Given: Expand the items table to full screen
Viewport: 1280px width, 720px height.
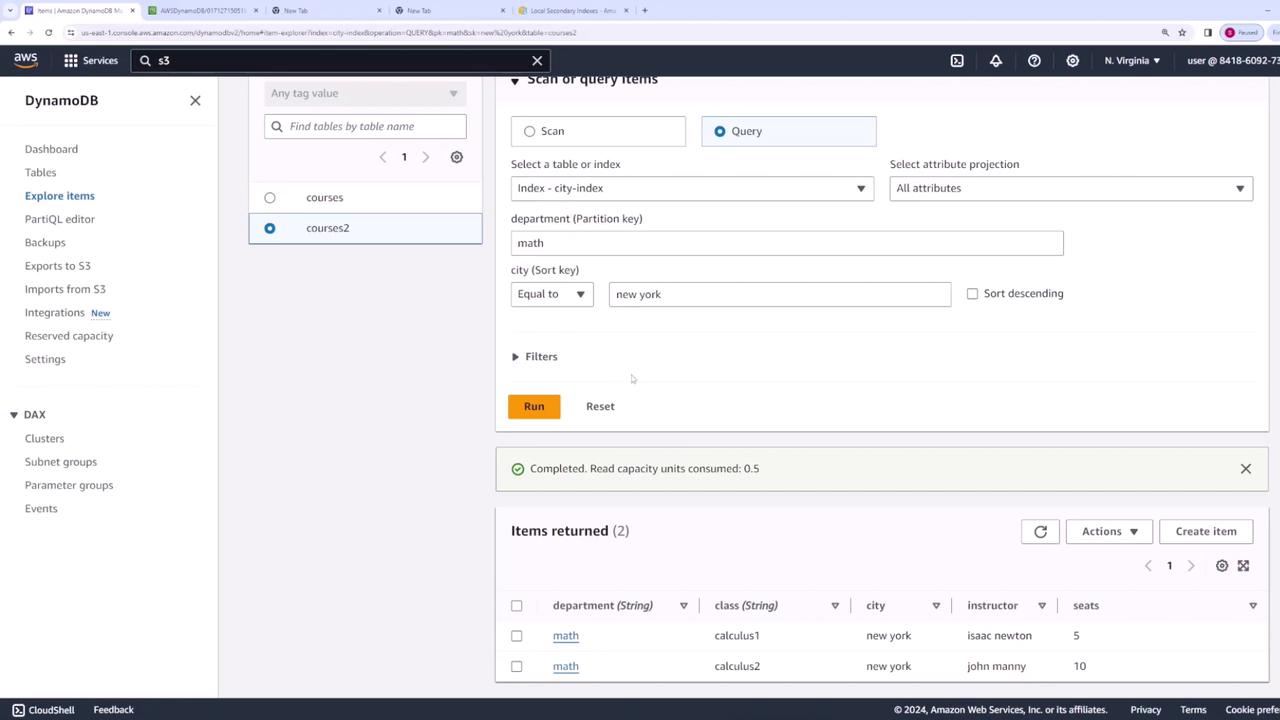Looking at the screenshot, I should 1243,566.
